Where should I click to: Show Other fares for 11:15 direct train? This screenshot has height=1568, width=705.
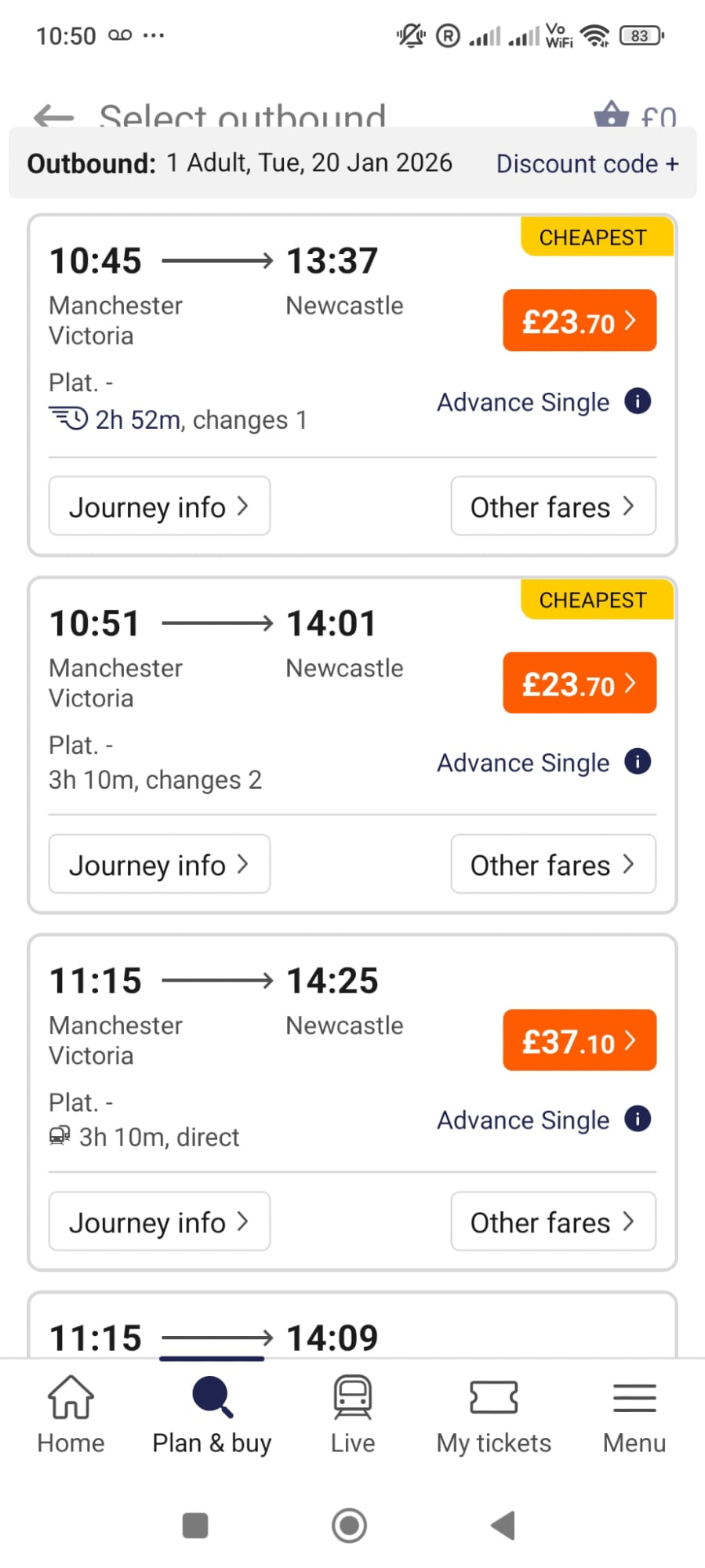point(553,1221)
